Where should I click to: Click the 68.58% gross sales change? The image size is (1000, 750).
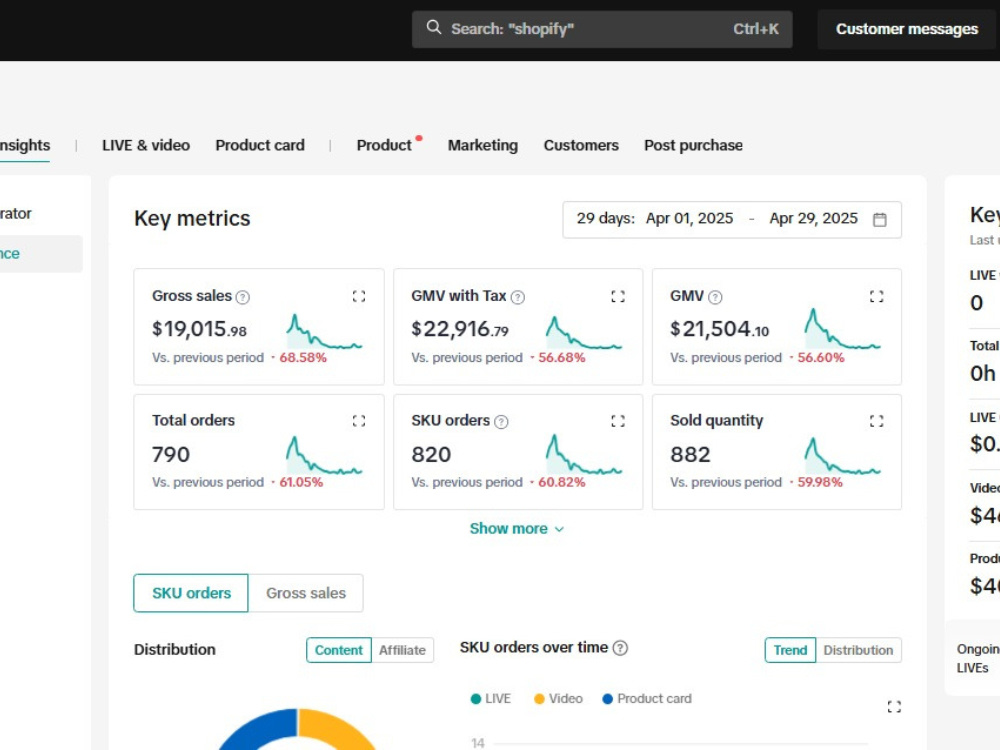(x=303, y=358)
